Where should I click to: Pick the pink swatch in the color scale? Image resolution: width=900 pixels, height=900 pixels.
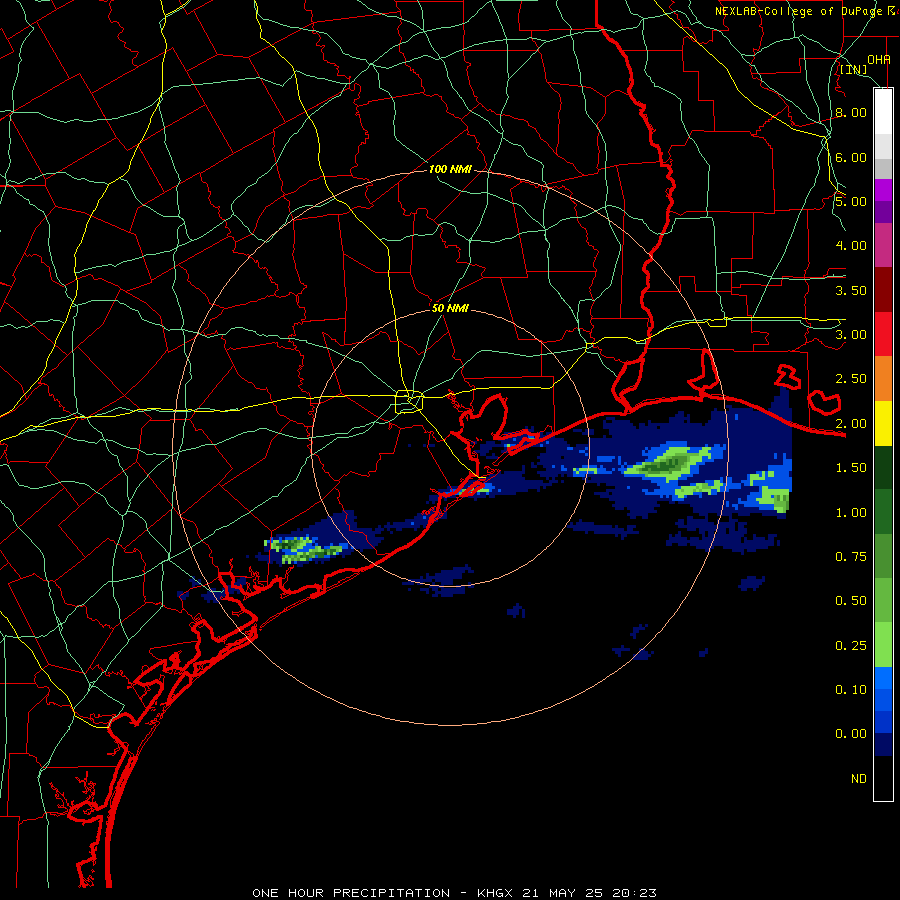click(x=883, y=245)
